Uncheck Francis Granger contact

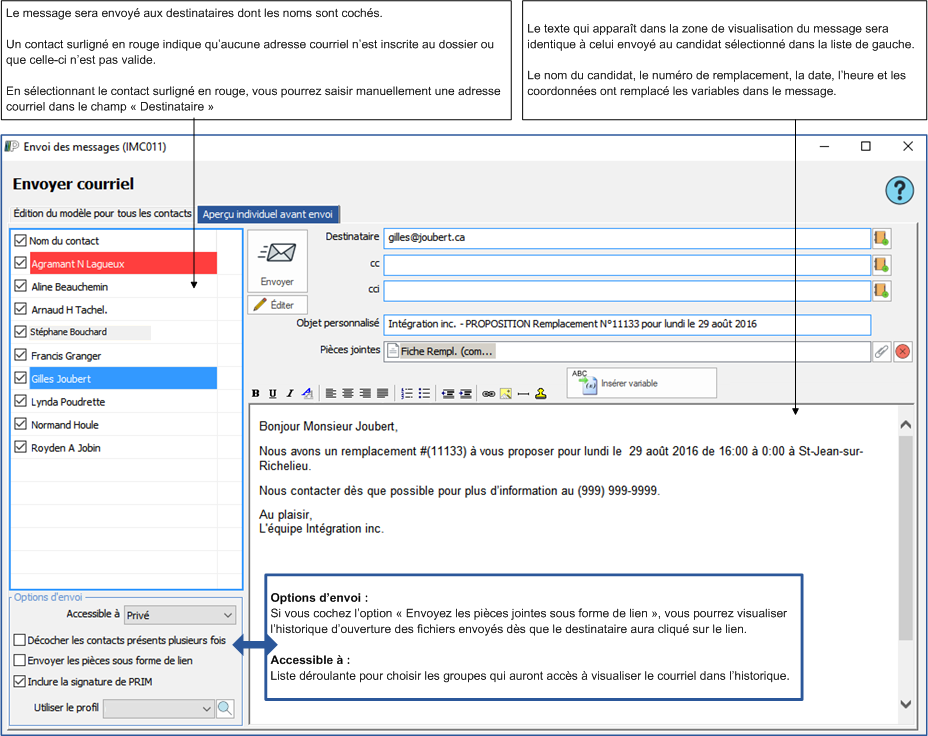coord(20,355)
